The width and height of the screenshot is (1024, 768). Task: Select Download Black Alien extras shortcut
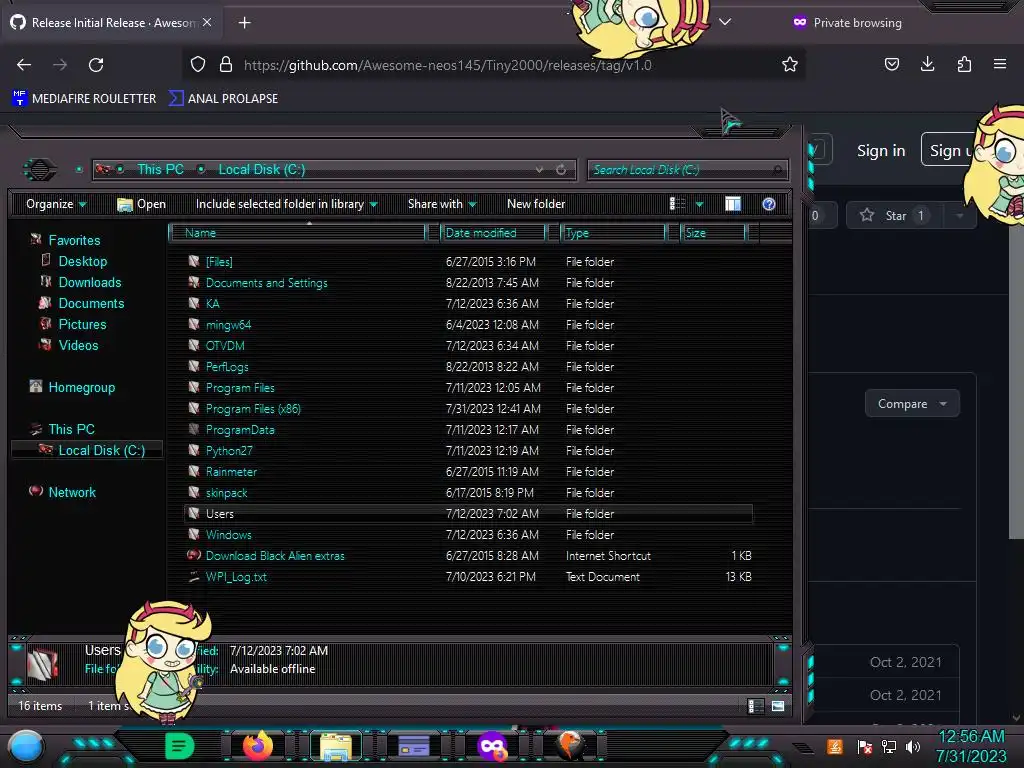pyautogui.click(x=275, y=556)
